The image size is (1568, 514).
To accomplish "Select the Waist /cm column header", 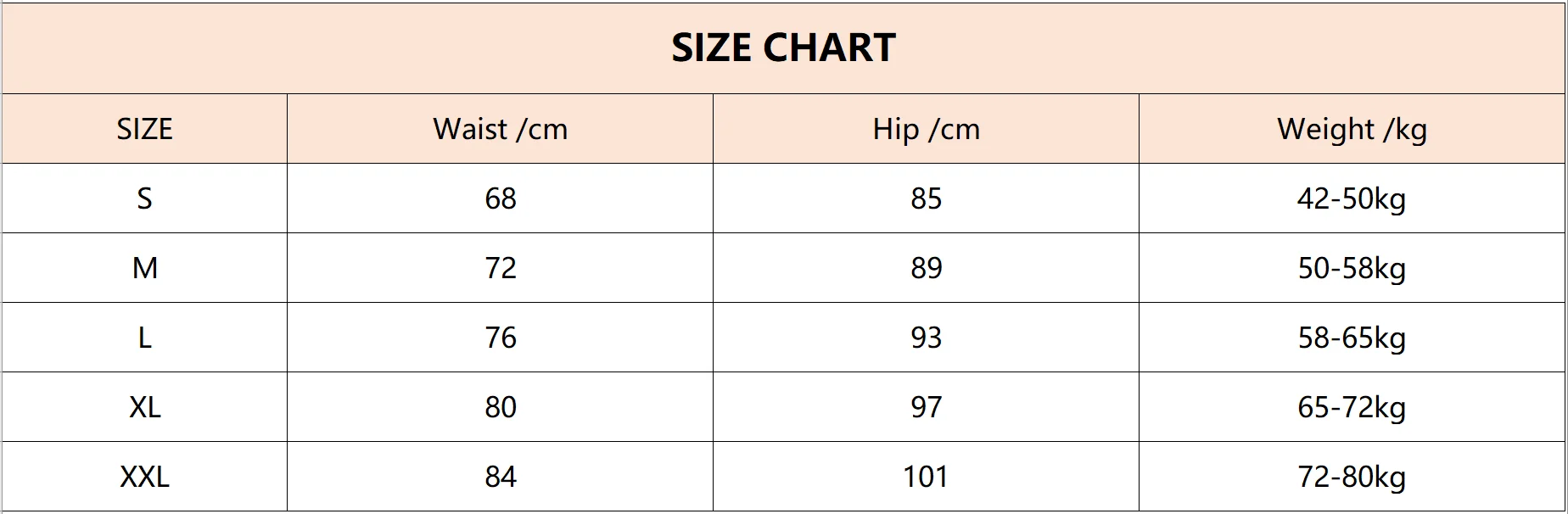I will [x=500, y=129].
